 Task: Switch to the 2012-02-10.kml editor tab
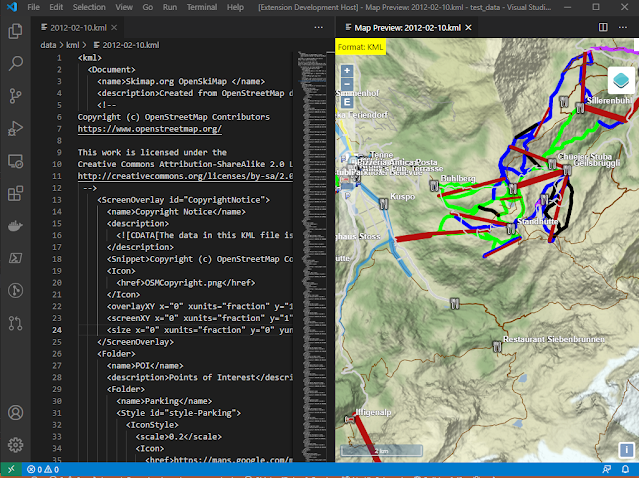coord(78,27)
